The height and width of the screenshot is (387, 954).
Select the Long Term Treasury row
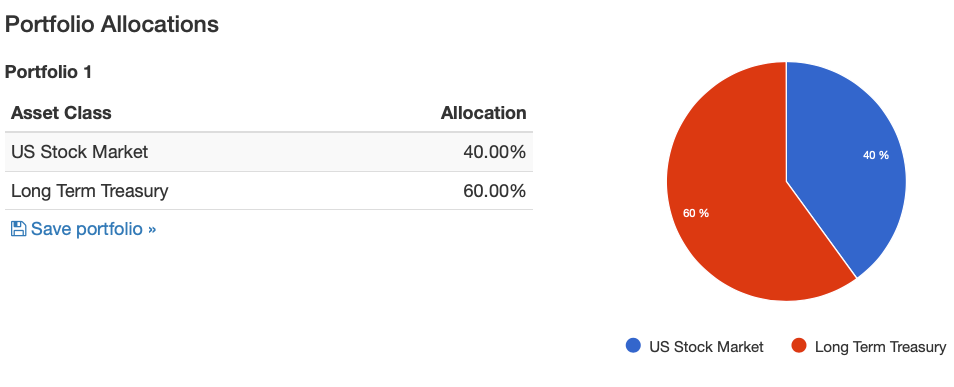[269, 191]
